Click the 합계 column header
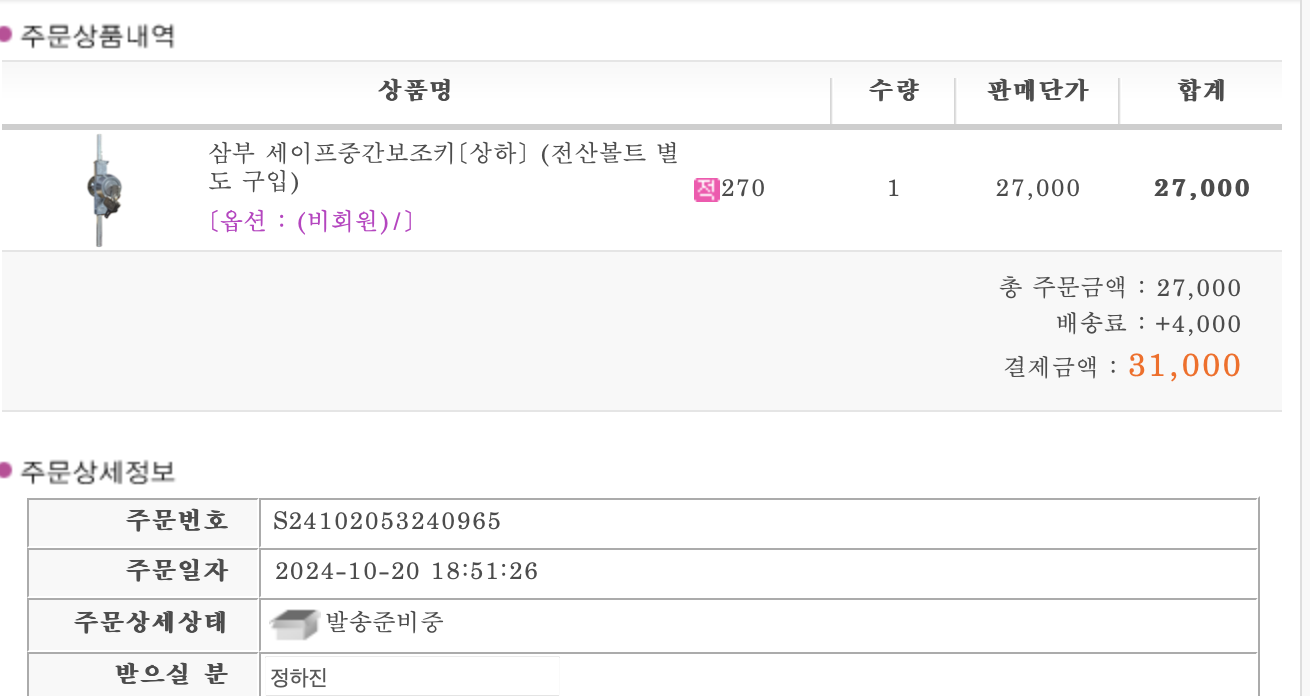The image size is (1310, 696). [x=1201, y=92]
